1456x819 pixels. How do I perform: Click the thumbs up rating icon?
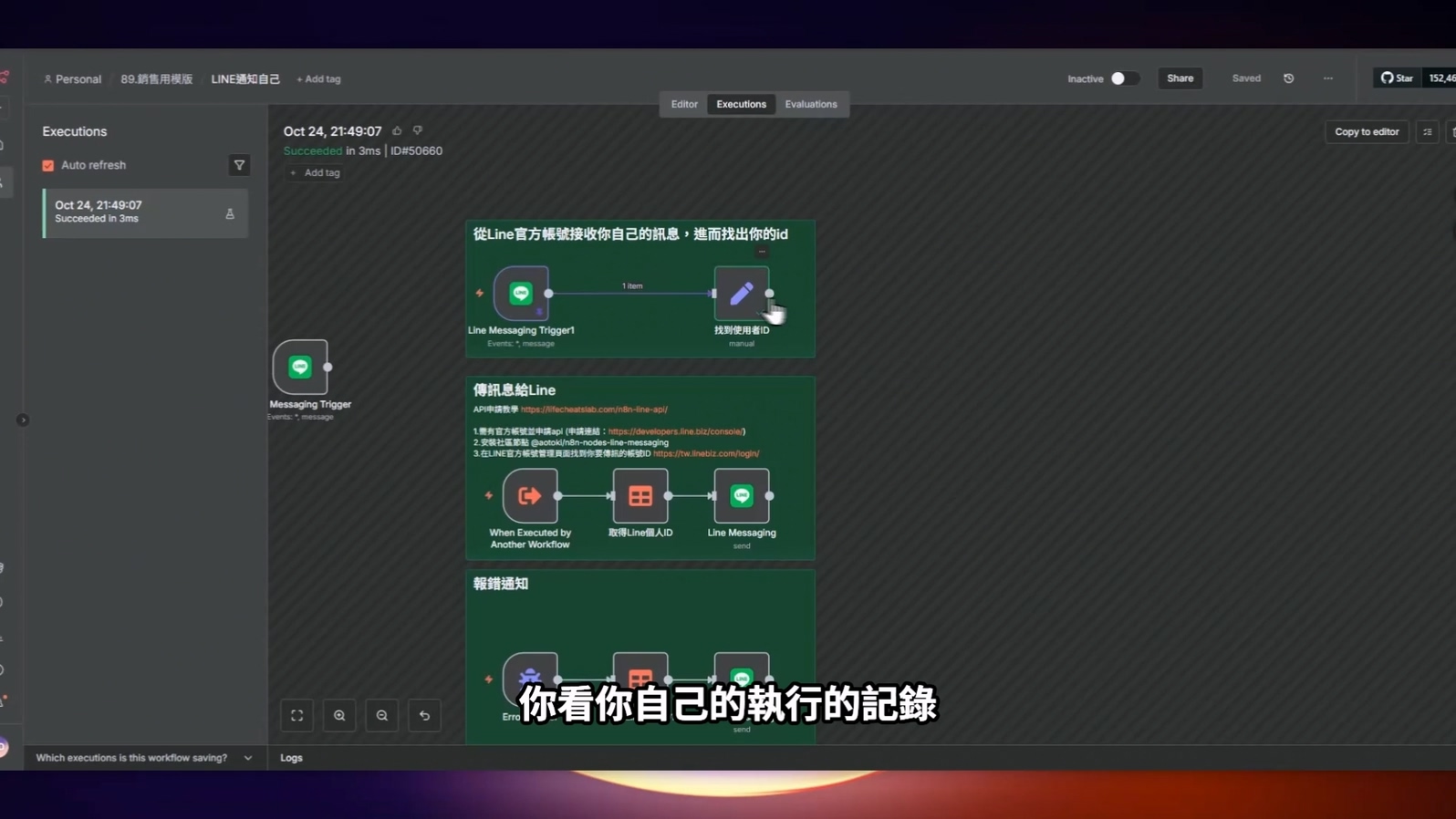[397, 130]
